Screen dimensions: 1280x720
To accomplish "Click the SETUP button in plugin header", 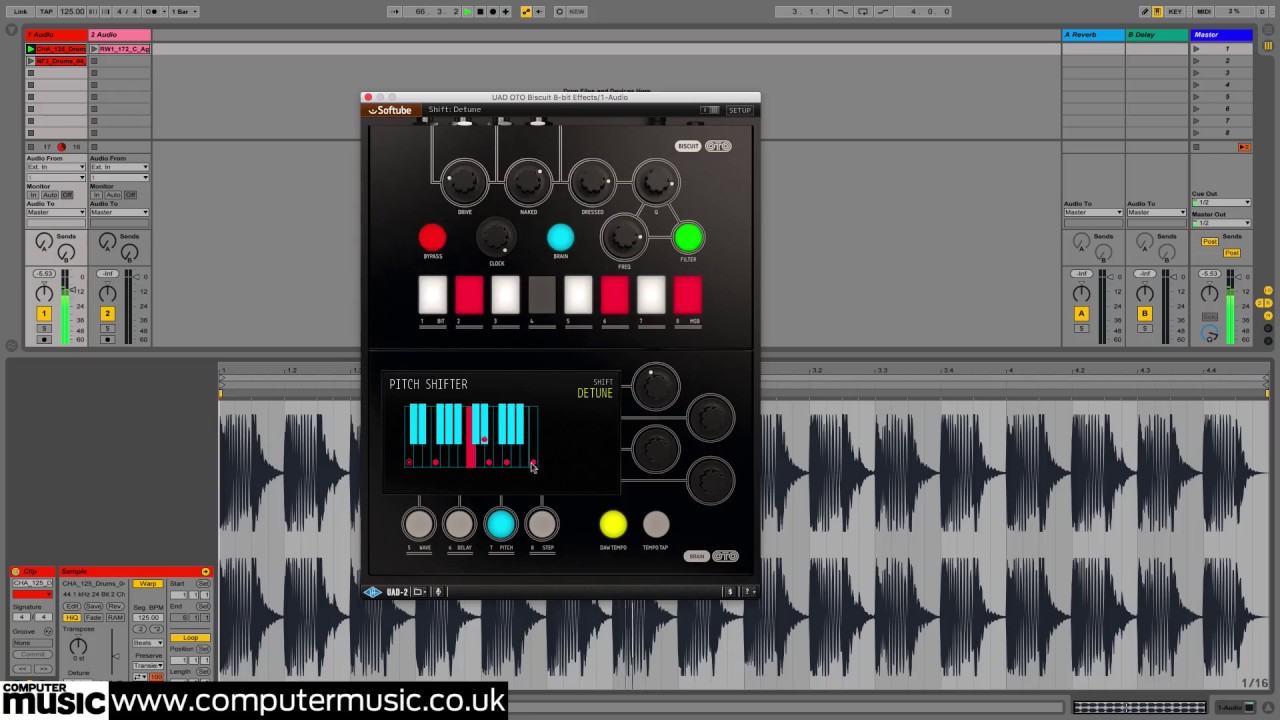I will [x=740, y=110].
